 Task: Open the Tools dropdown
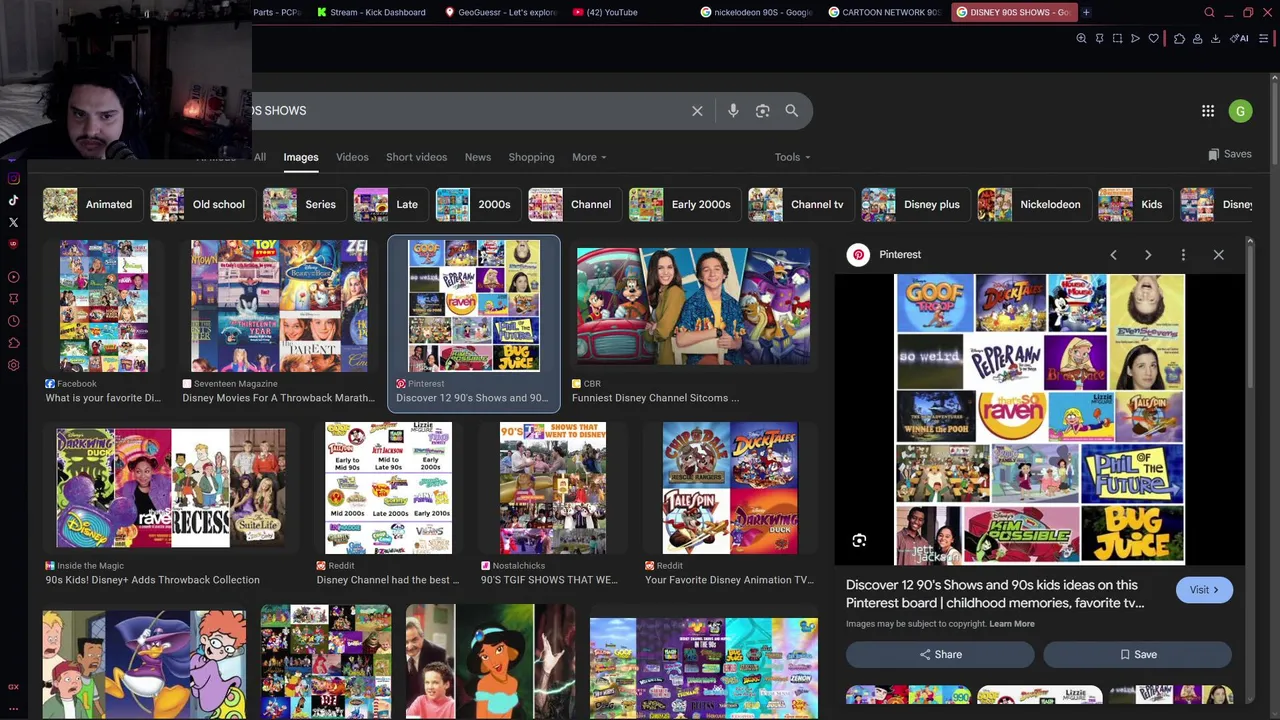792,157
